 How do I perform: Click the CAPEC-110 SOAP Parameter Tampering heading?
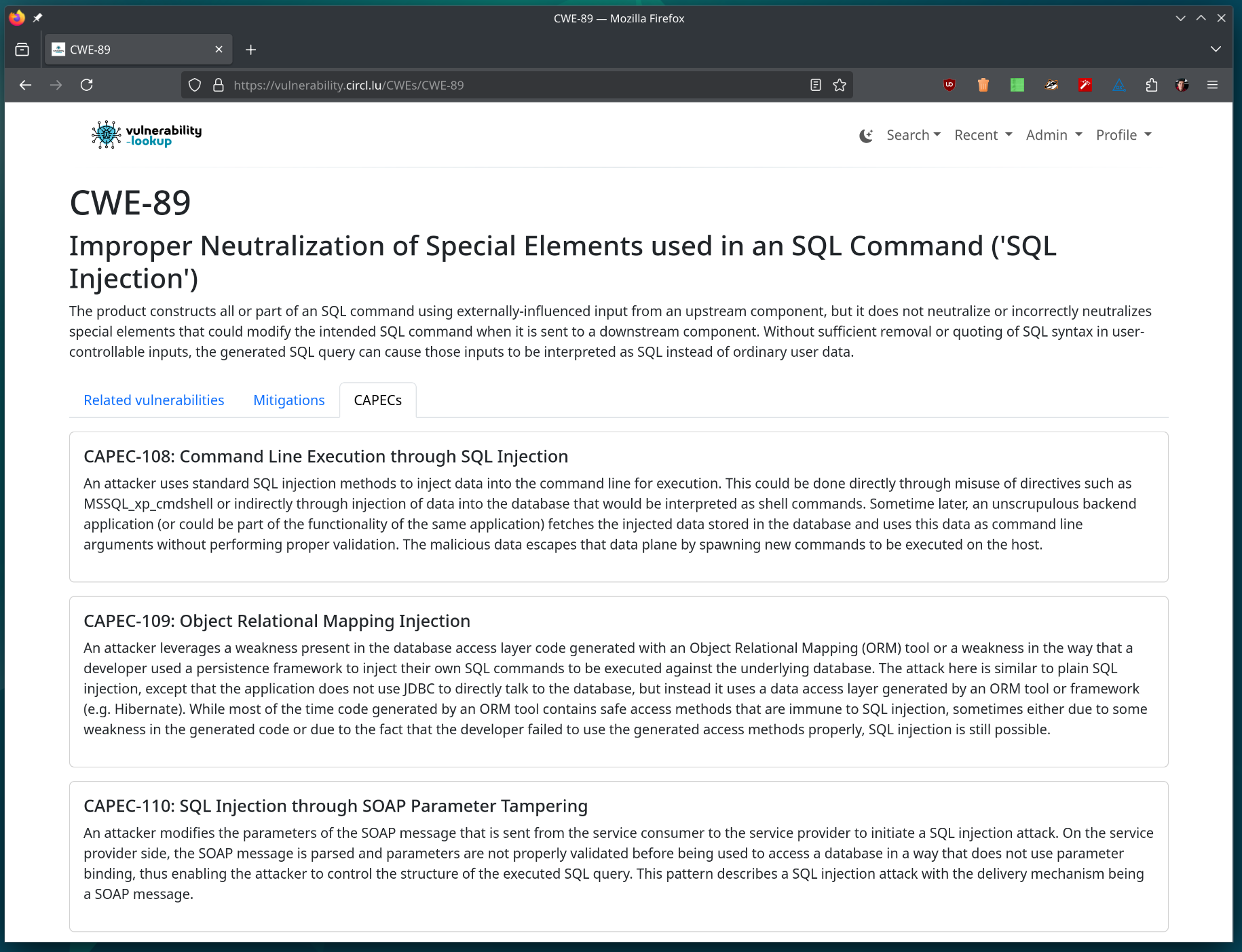click(x=335, y=806)
